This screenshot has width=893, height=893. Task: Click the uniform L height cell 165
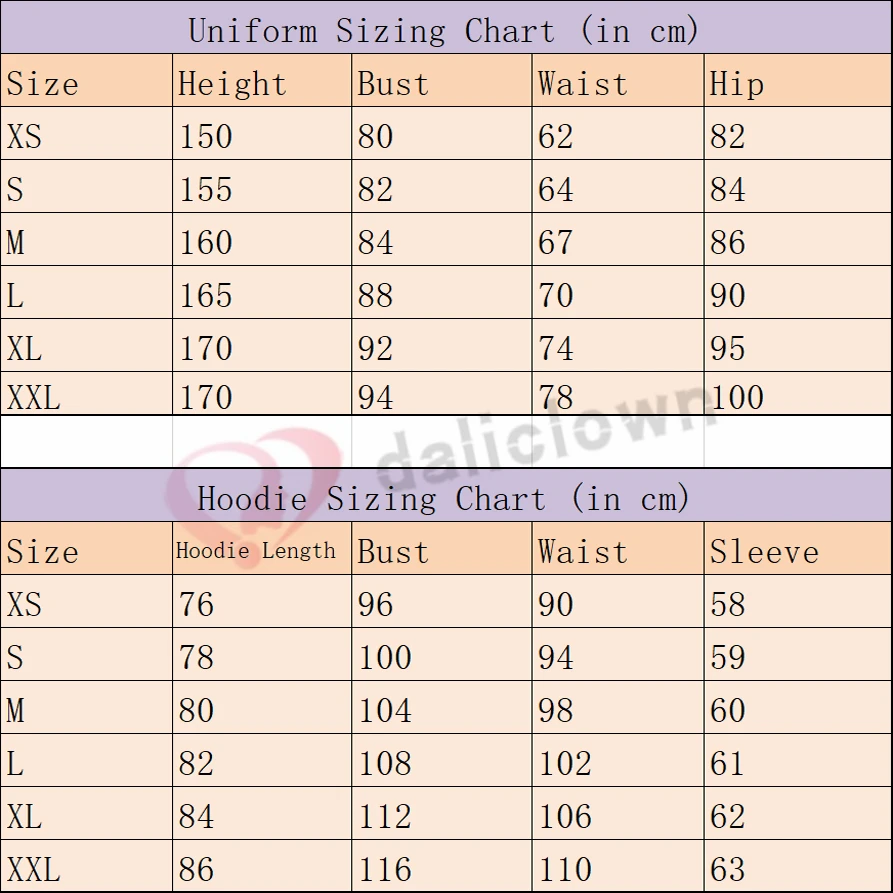206,296
